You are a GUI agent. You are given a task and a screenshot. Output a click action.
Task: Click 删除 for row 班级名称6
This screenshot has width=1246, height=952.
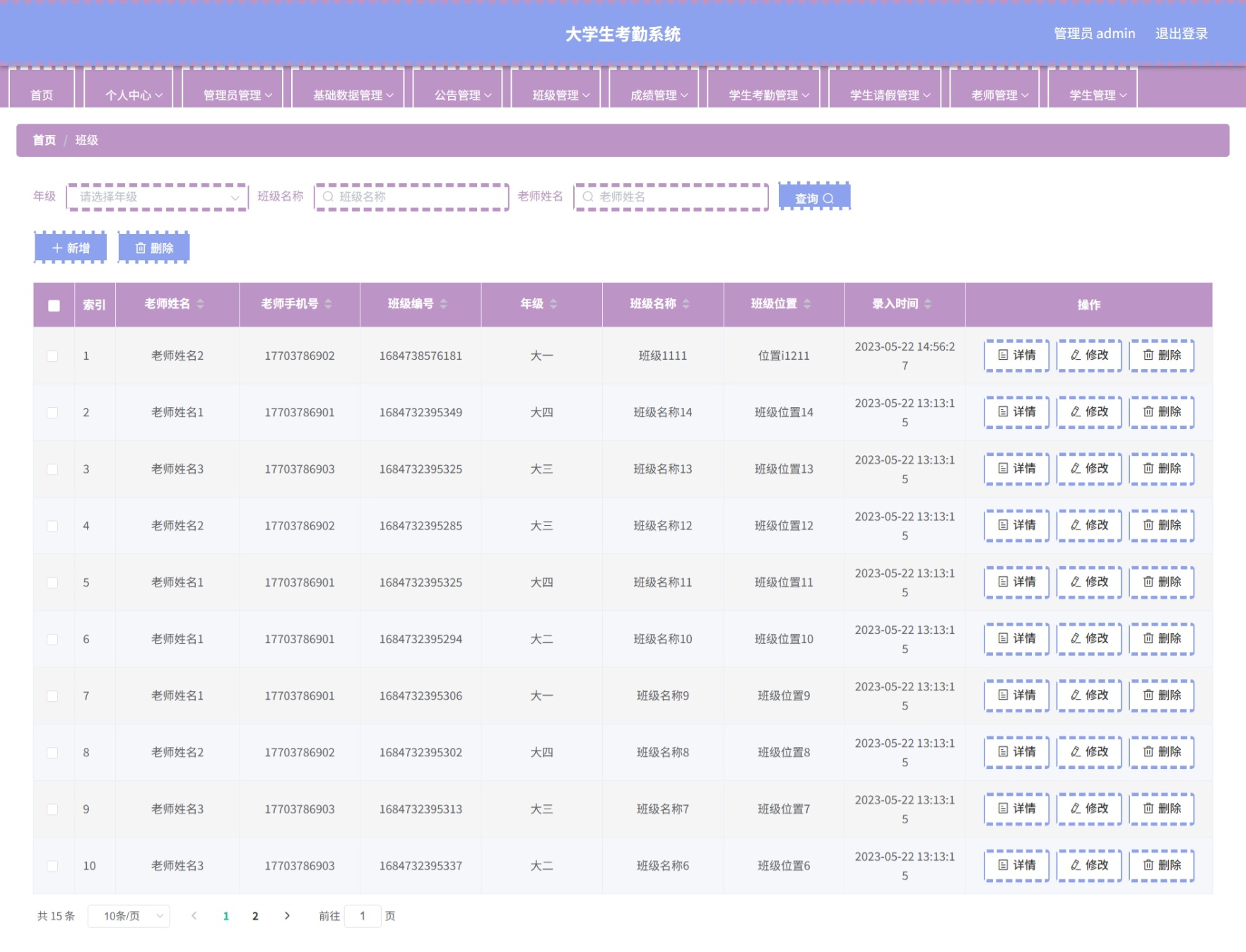coord(1162,865)
